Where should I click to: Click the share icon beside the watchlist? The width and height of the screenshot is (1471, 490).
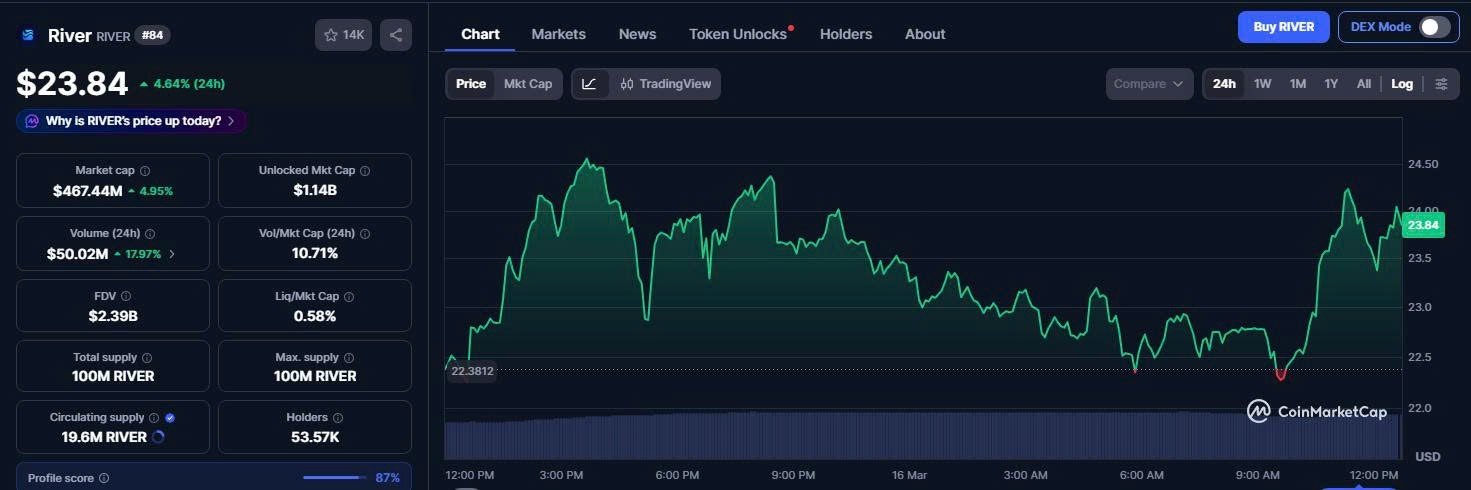pos(396,35)
